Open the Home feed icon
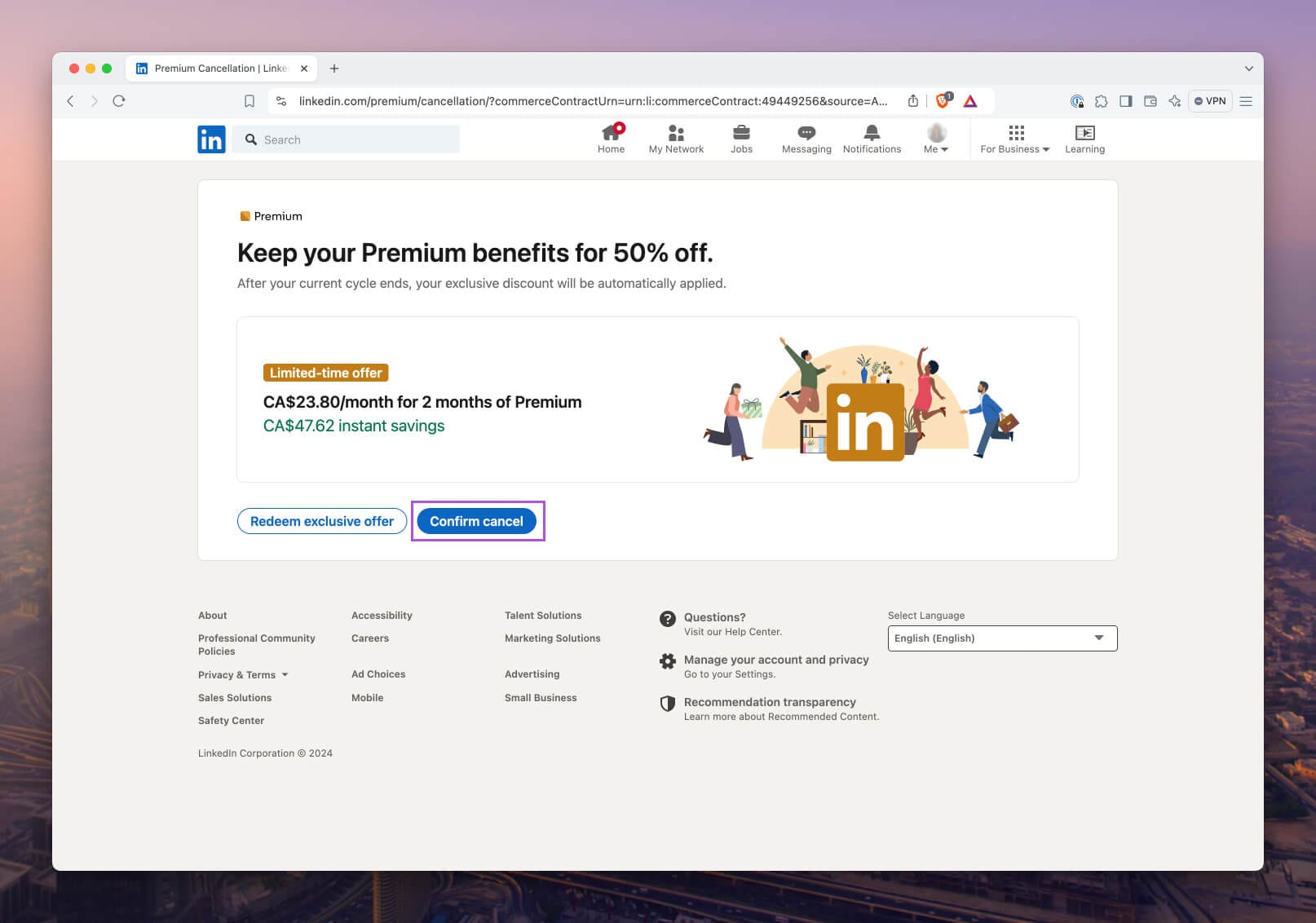The width and height of the screenshot is (1316, 923). pos(611,139)
